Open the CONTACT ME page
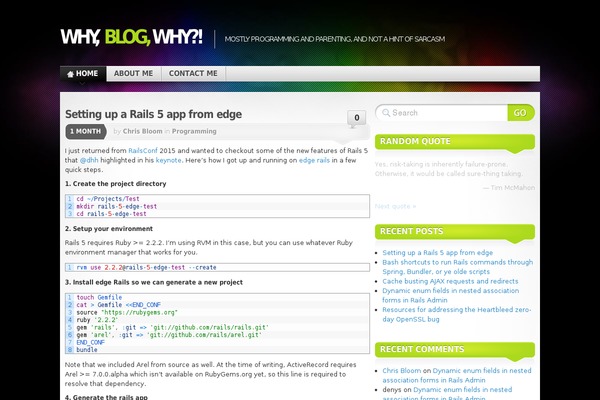This screenshot has width=600, height=400. 193,73
